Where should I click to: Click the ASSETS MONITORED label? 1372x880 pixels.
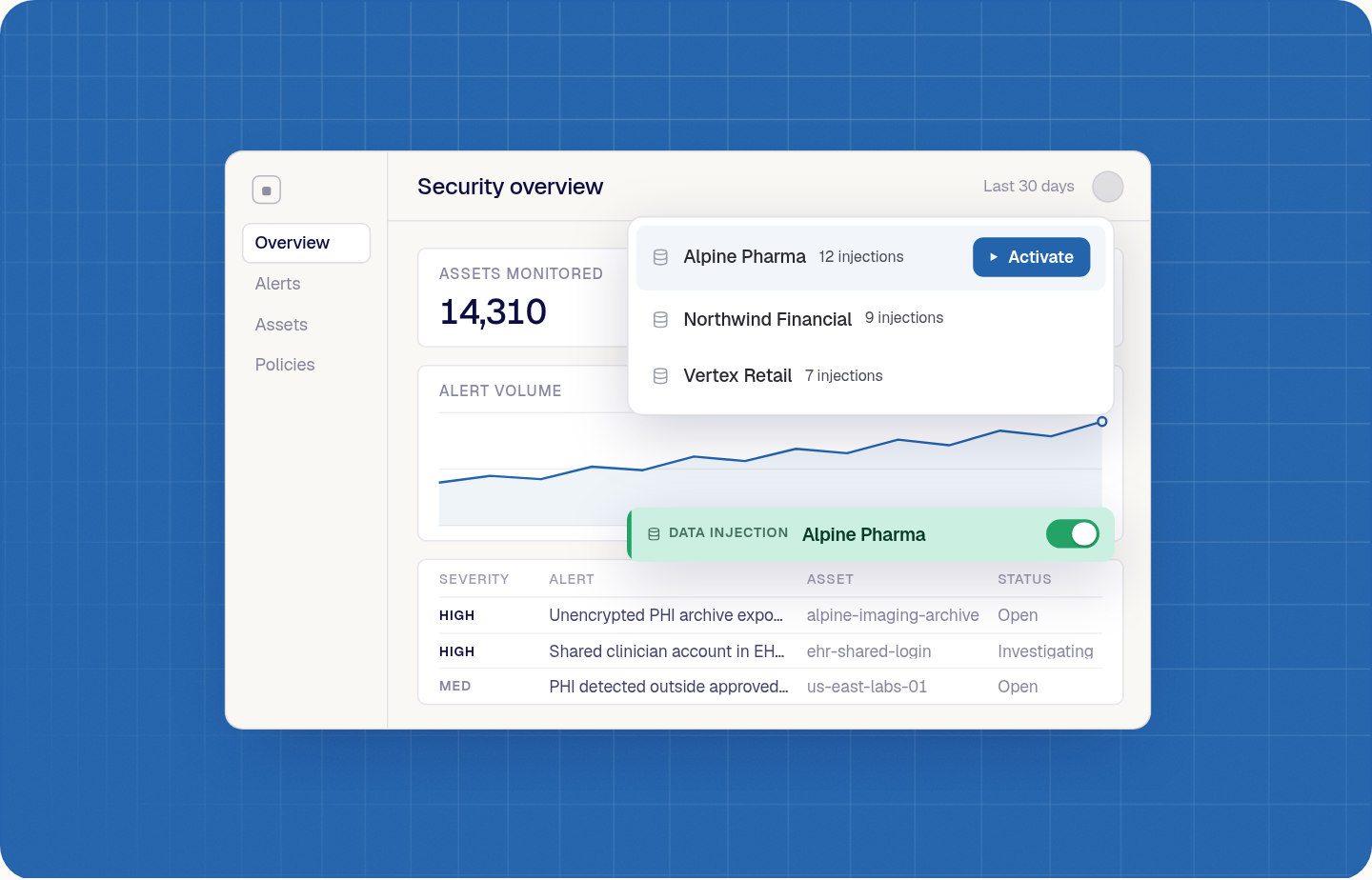click(x=521, y=273)
